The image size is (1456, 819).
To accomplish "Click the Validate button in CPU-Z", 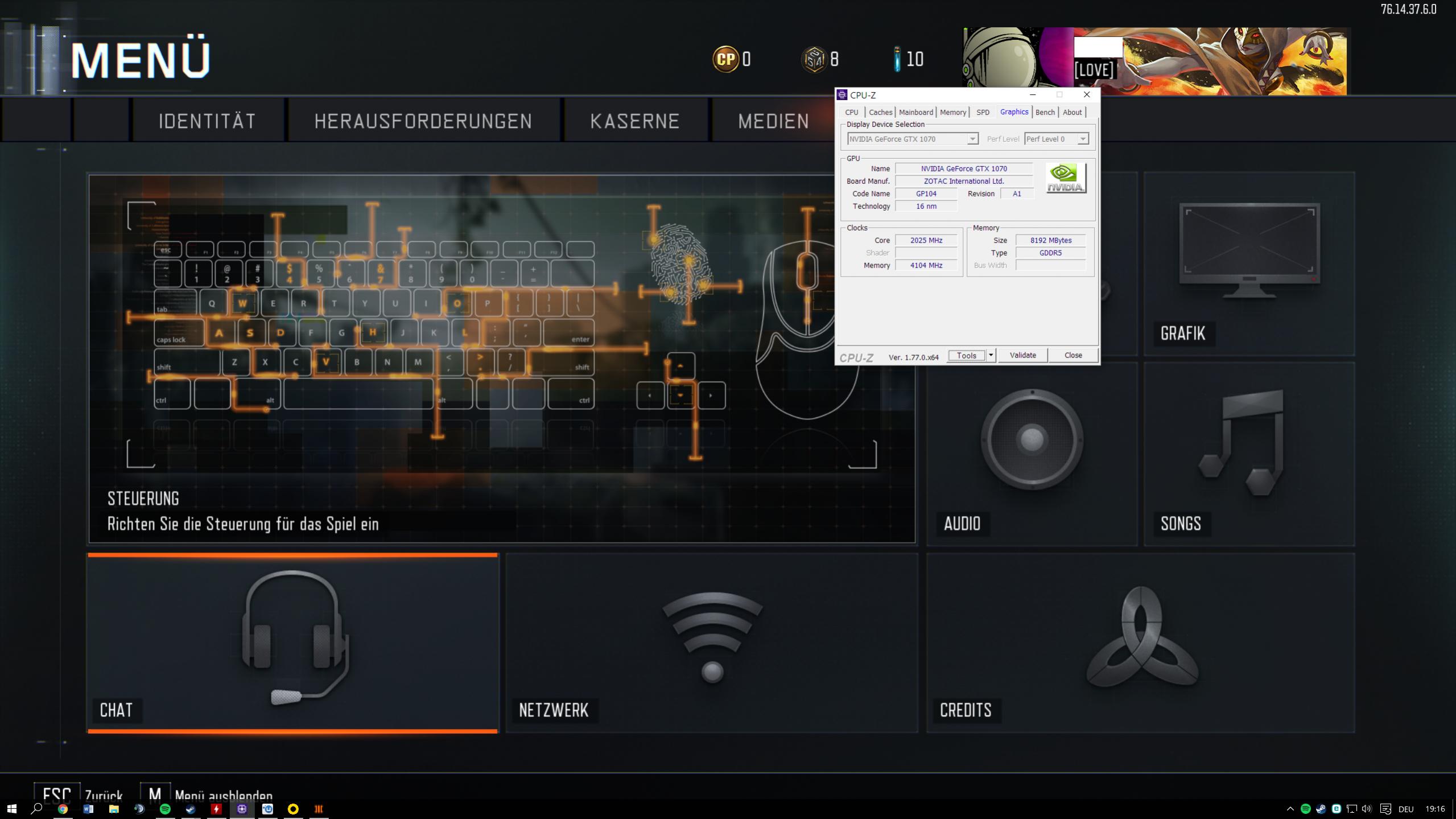I will pyautogui.click(x=1022, y=355).
